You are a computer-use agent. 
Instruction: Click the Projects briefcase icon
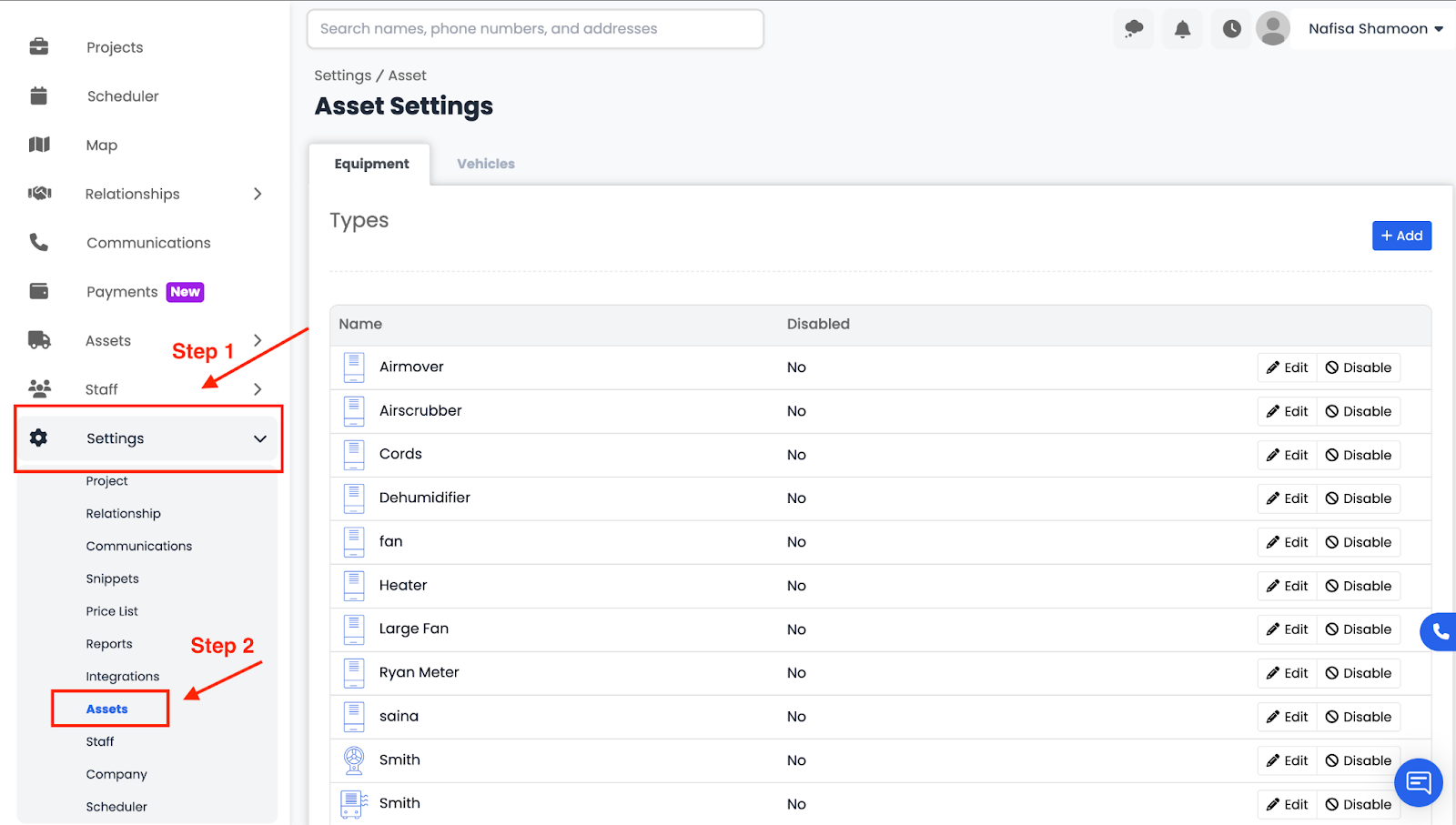click(39, 46)
